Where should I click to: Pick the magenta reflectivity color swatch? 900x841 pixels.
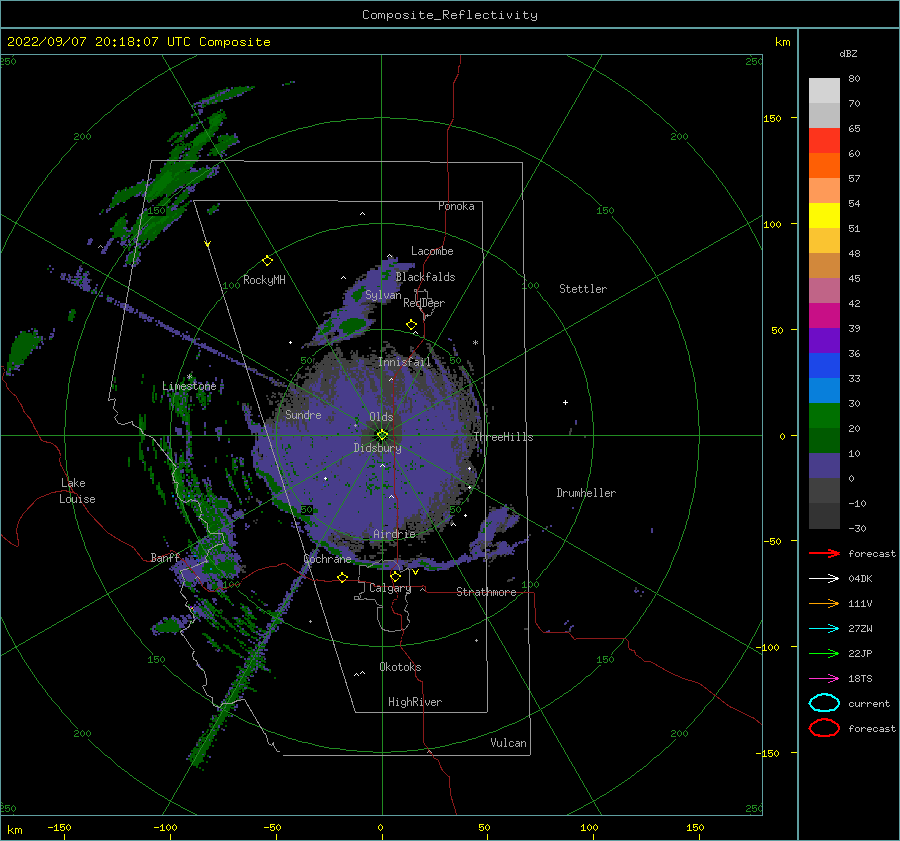[x=824, y=316]
